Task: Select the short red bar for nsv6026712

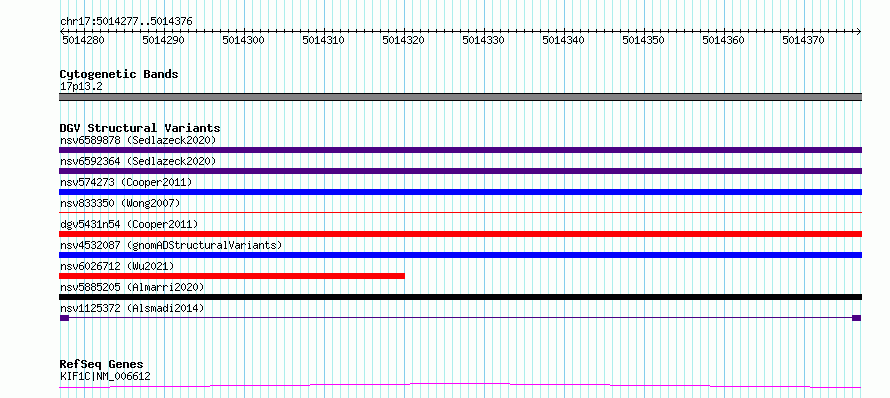Action: 232,276
